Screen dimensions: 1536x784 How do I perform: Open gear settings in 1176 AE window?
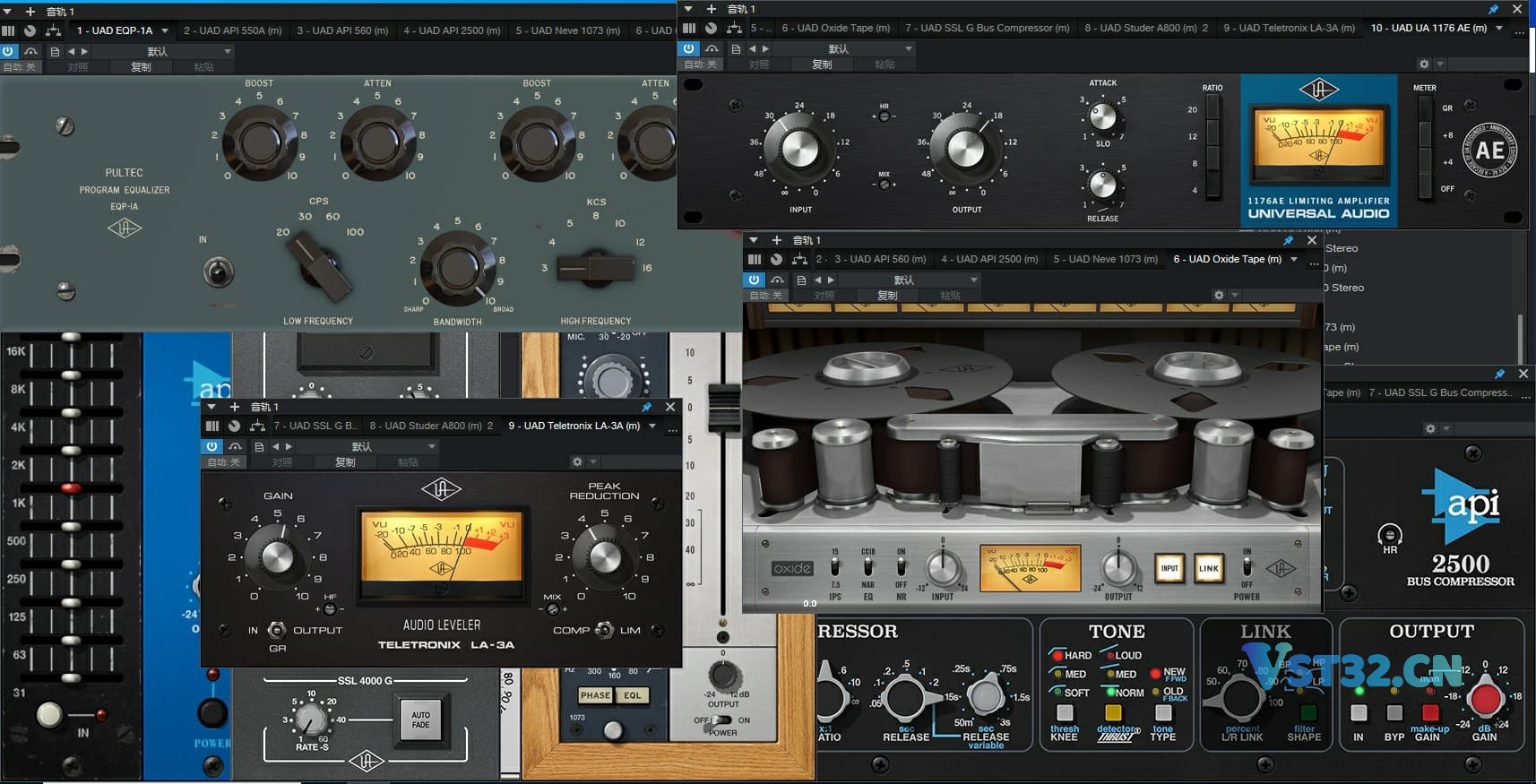pos(1424,64)
